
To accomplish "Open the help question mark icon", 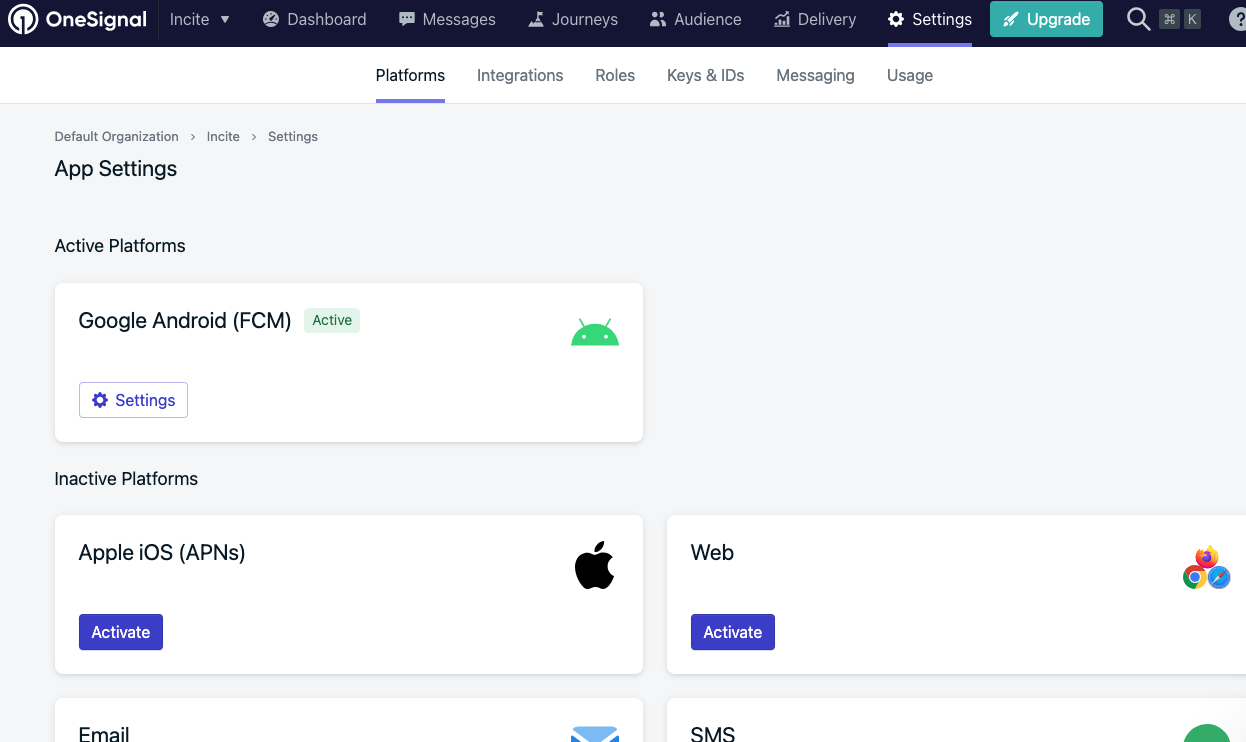I will coord(1236,19).
